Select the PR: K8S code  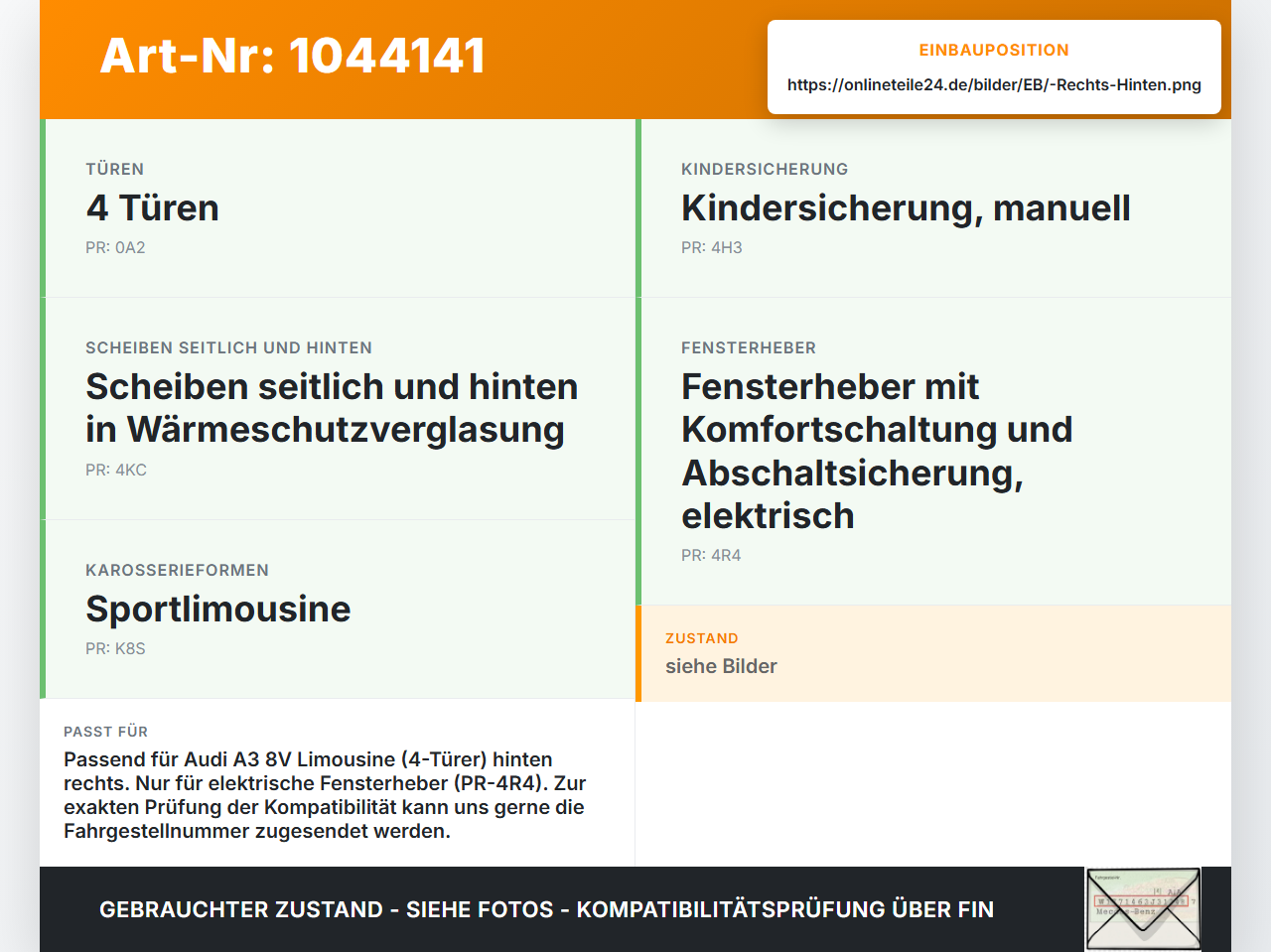115,649
